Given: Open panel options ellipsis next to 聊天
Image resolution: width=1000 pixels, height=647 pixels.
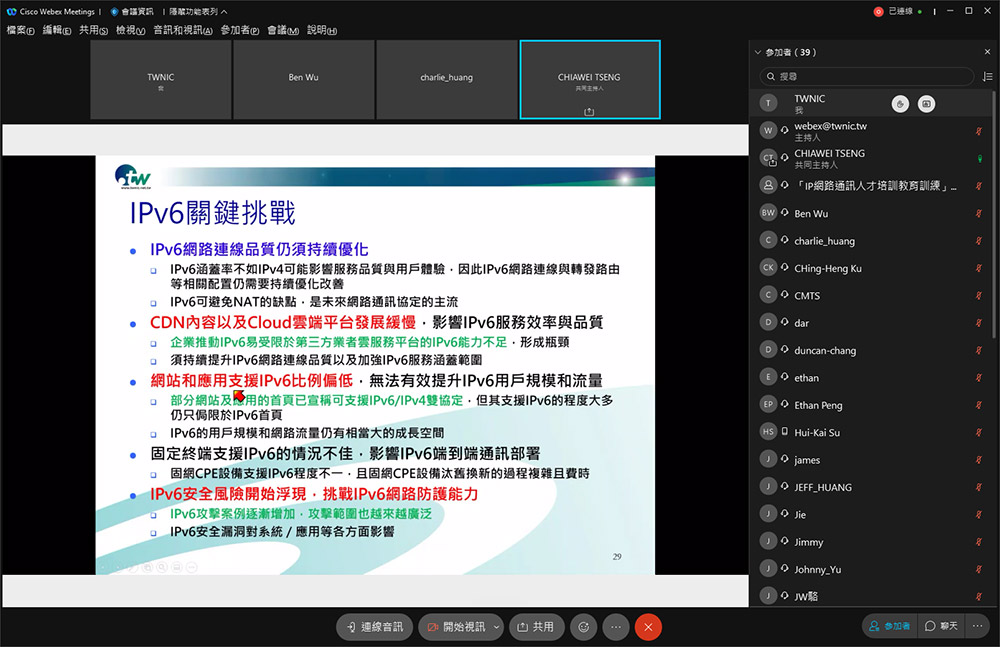Looking at the screenshot, I should (980, 626).
